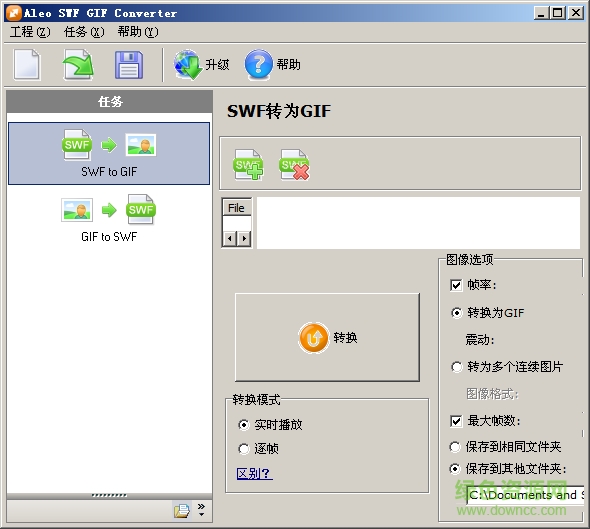Click the file list right scroll arrow

[x=244, y=239]
